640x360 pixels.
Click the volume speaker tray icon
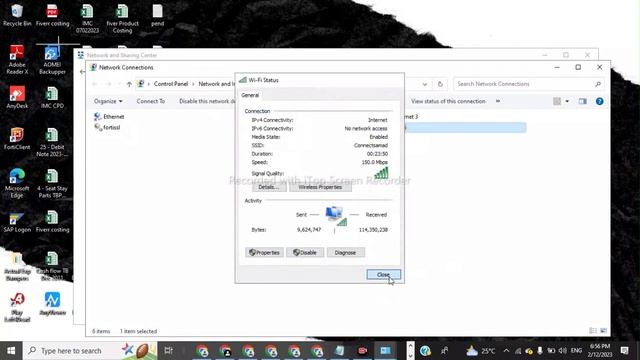coord(563,351)
